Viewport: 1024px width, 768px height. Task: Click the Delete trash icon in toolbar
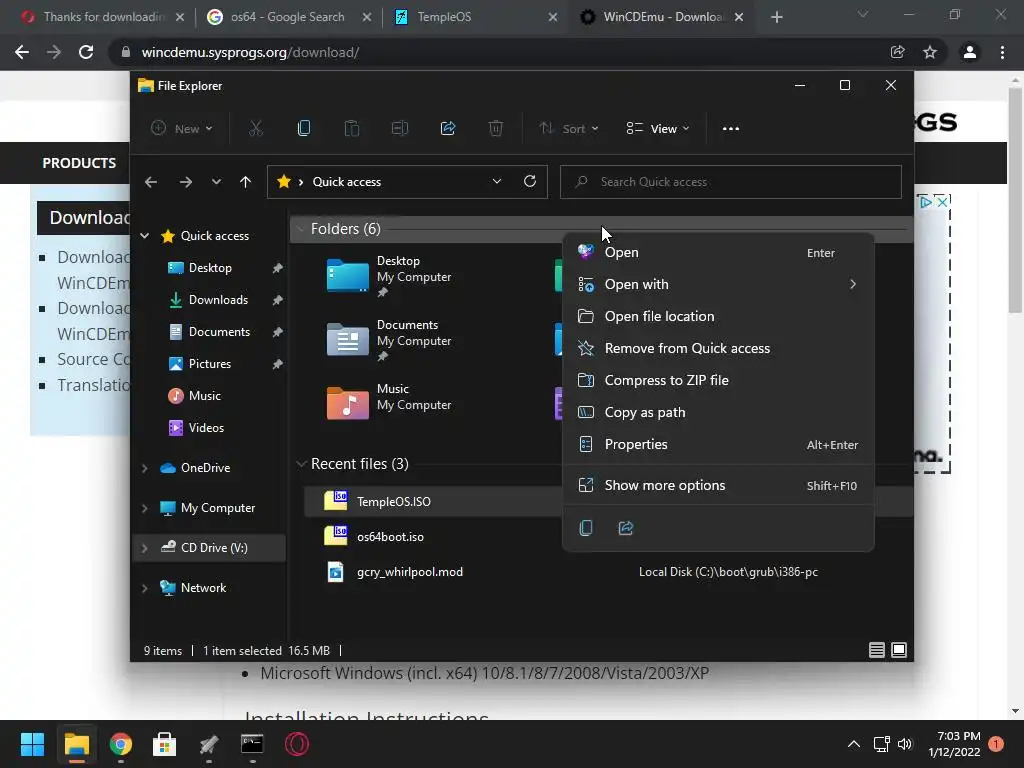coord(496,129)
